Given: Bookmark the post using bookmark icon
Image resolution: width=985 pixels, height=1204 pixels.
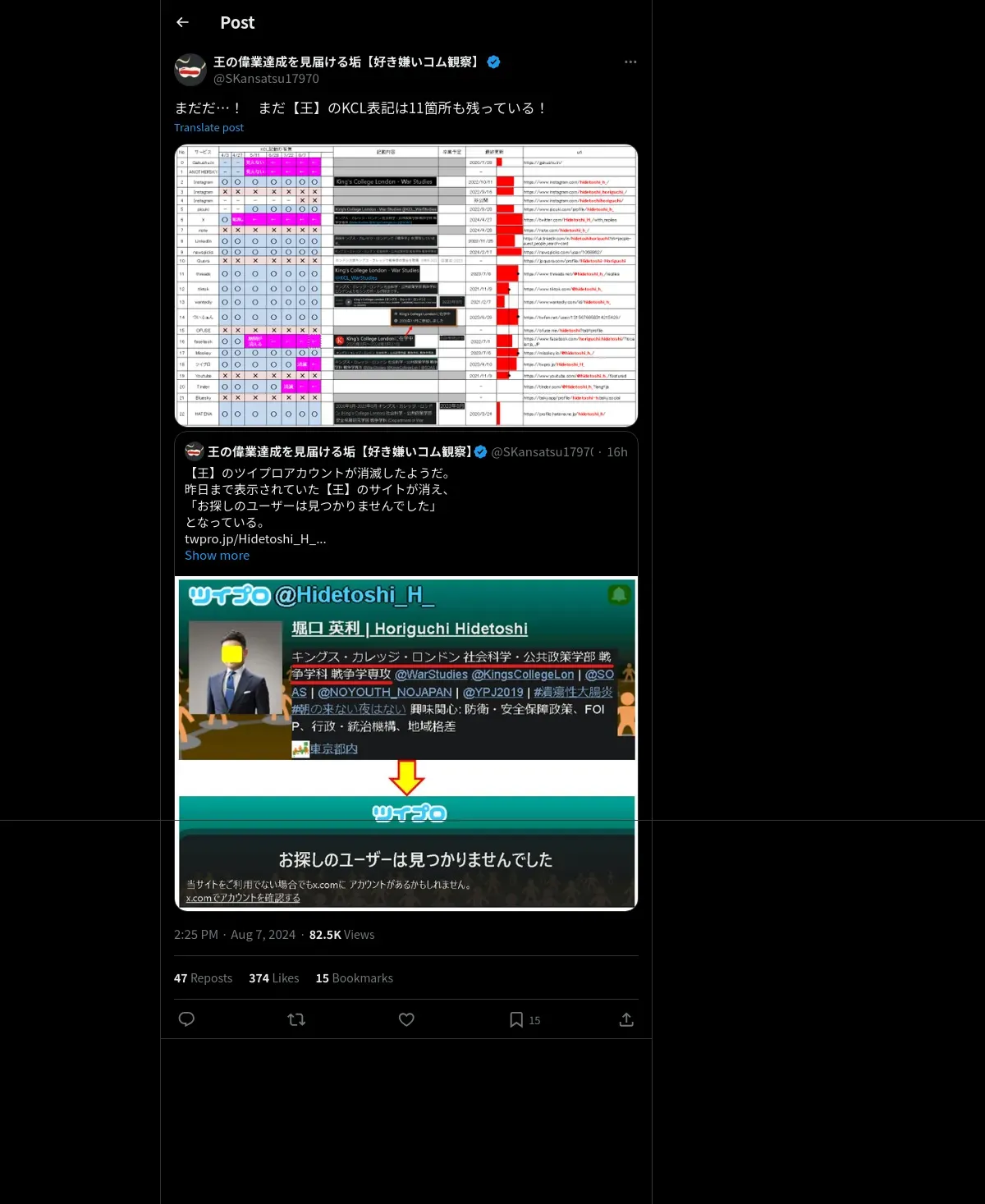Looking at the screenshot, I should coord(516,1019).
